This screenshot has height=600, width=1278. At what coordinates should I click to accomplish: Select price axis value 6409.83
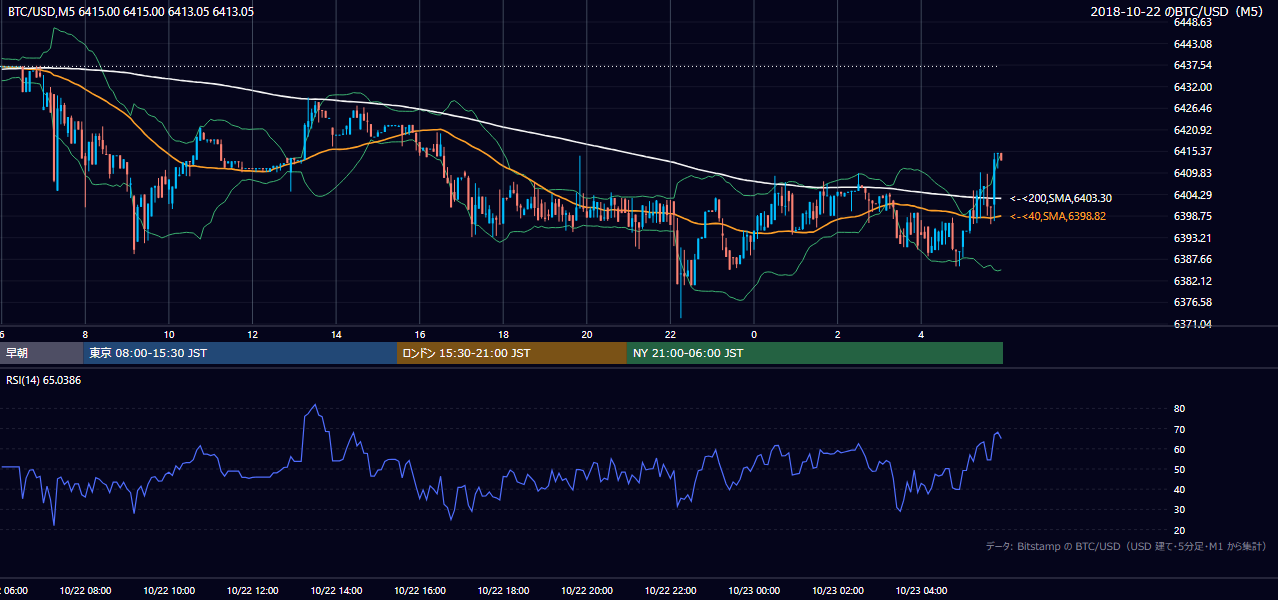[1193, 173]
